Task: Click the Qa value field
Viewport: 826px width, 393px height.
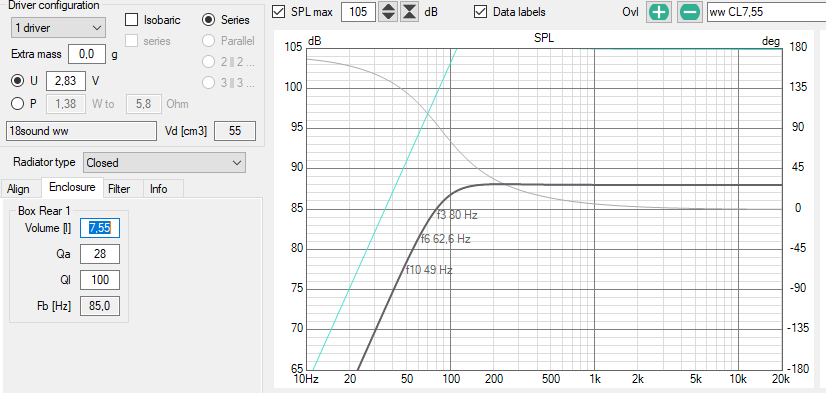Action: tap(100, 254)
